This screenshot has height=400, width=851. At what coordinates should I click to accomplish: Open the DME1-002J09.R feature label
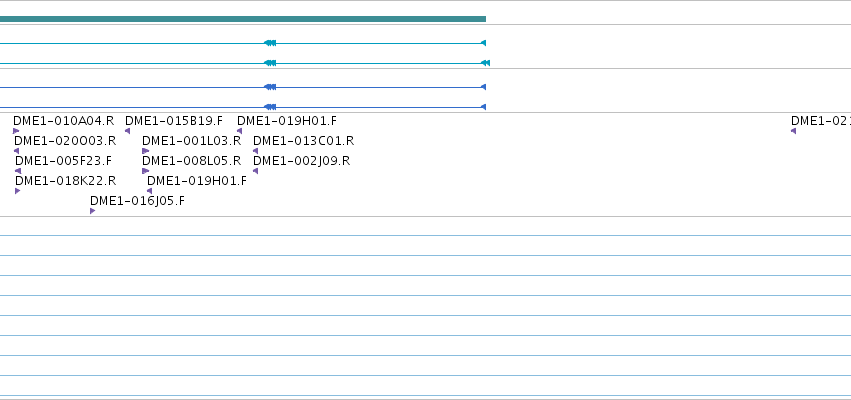click(302, 161)
